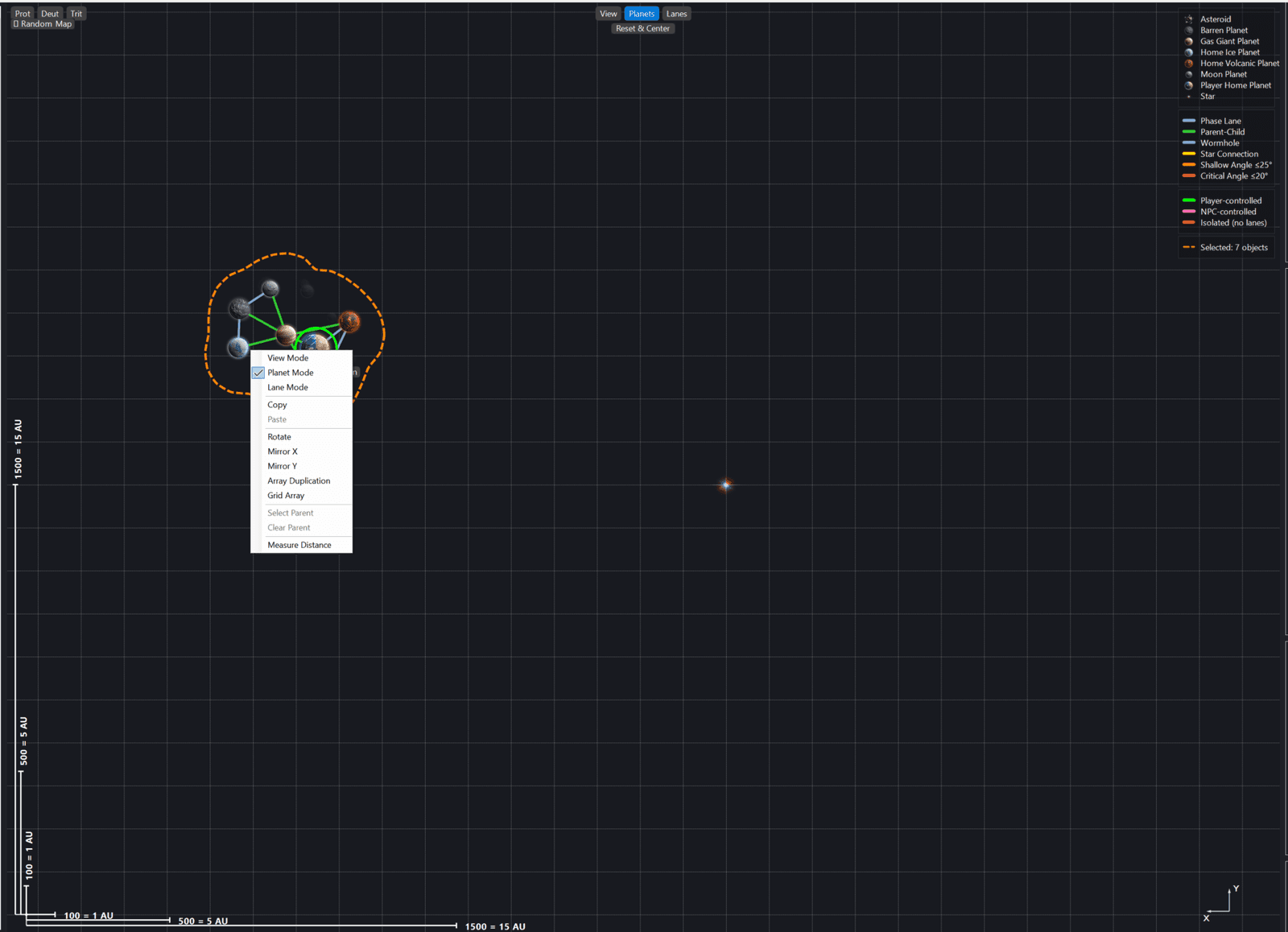This screenshot has height=932, width=1288.
Task: Choose Lane Mode from the context menu
Action: click(302, 387)
